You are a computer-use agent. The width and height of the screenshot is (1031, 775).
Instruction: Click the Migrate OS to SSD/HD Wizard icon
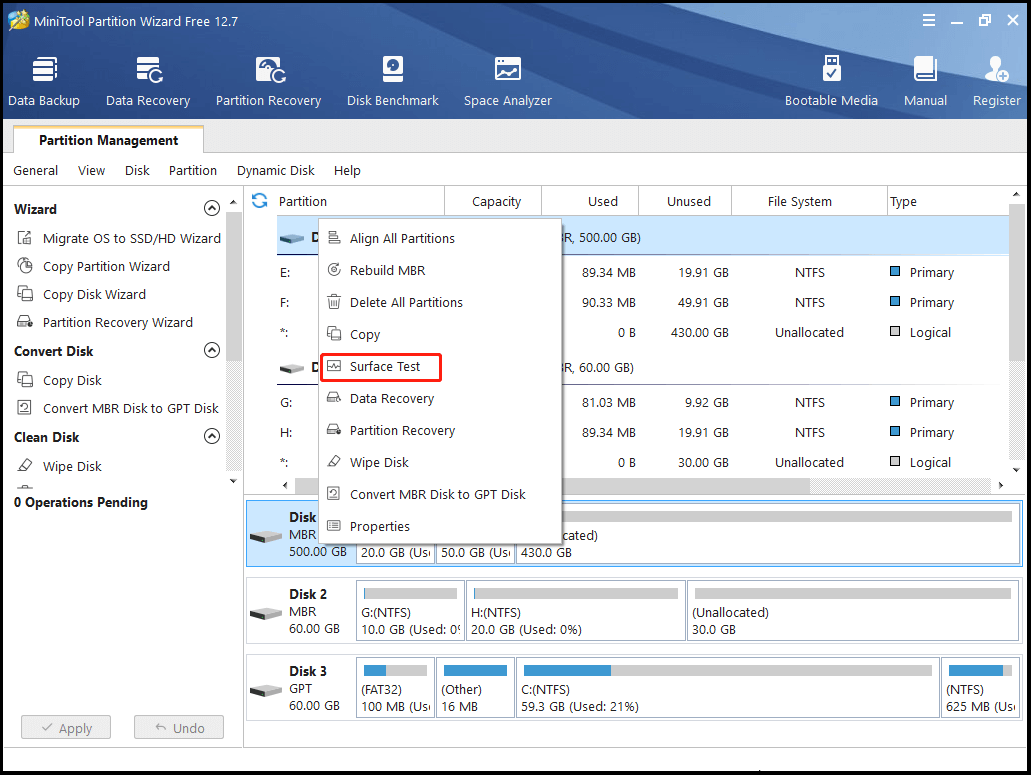(25, 238)
